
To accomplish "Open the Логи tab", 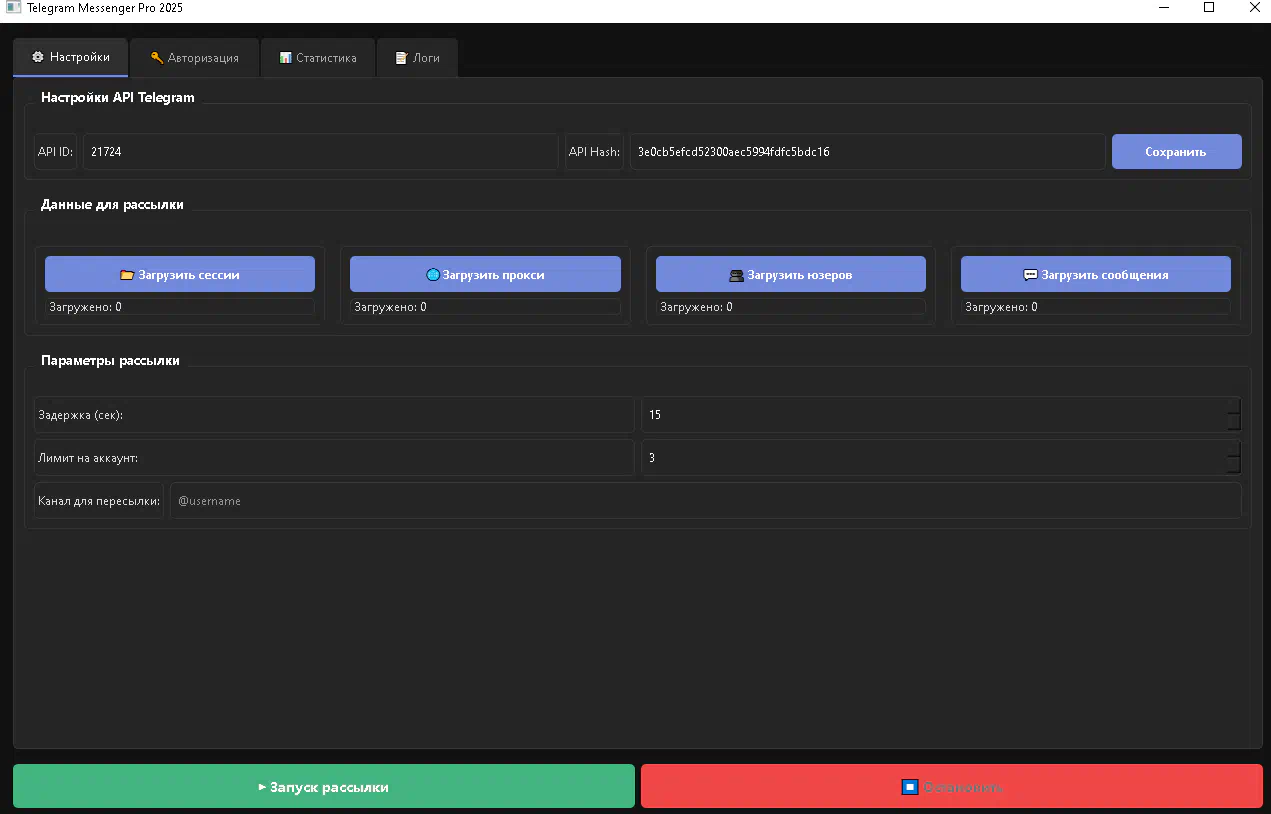I will coord(417,58).
